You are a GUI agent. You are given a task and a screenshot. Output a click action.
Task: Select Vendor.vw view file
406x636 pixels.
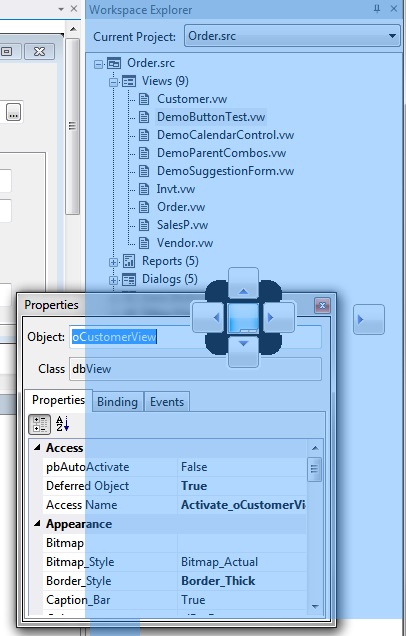point(185,243)
